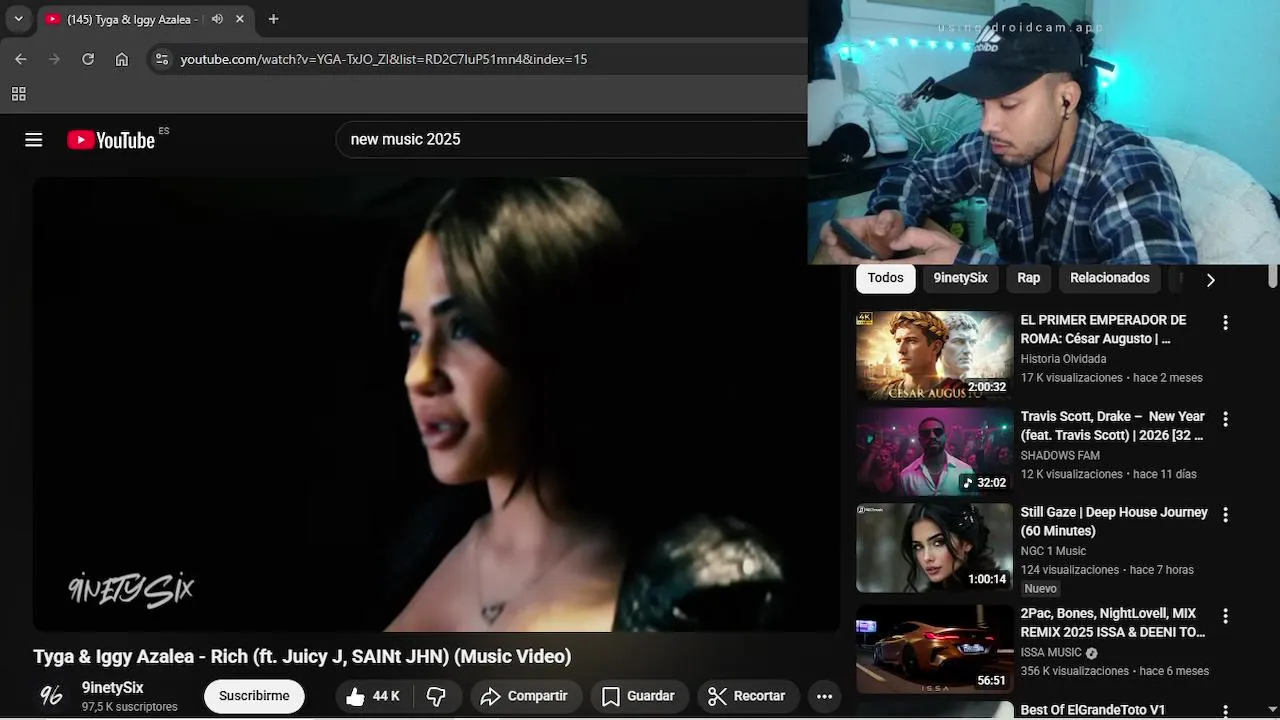This screenshot has height=720, width=1280.
Task: Click the Nuevo badge on Still Gaze
Action: click(x=1041, y=589)
